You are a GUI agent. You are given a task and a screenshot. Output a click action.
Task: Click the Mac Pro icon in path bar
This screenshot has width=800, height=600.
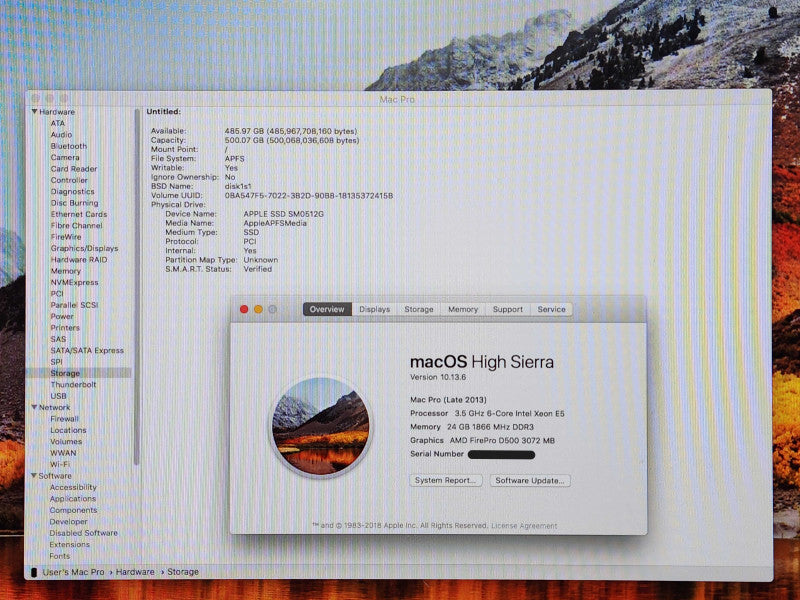pos(34,572)
